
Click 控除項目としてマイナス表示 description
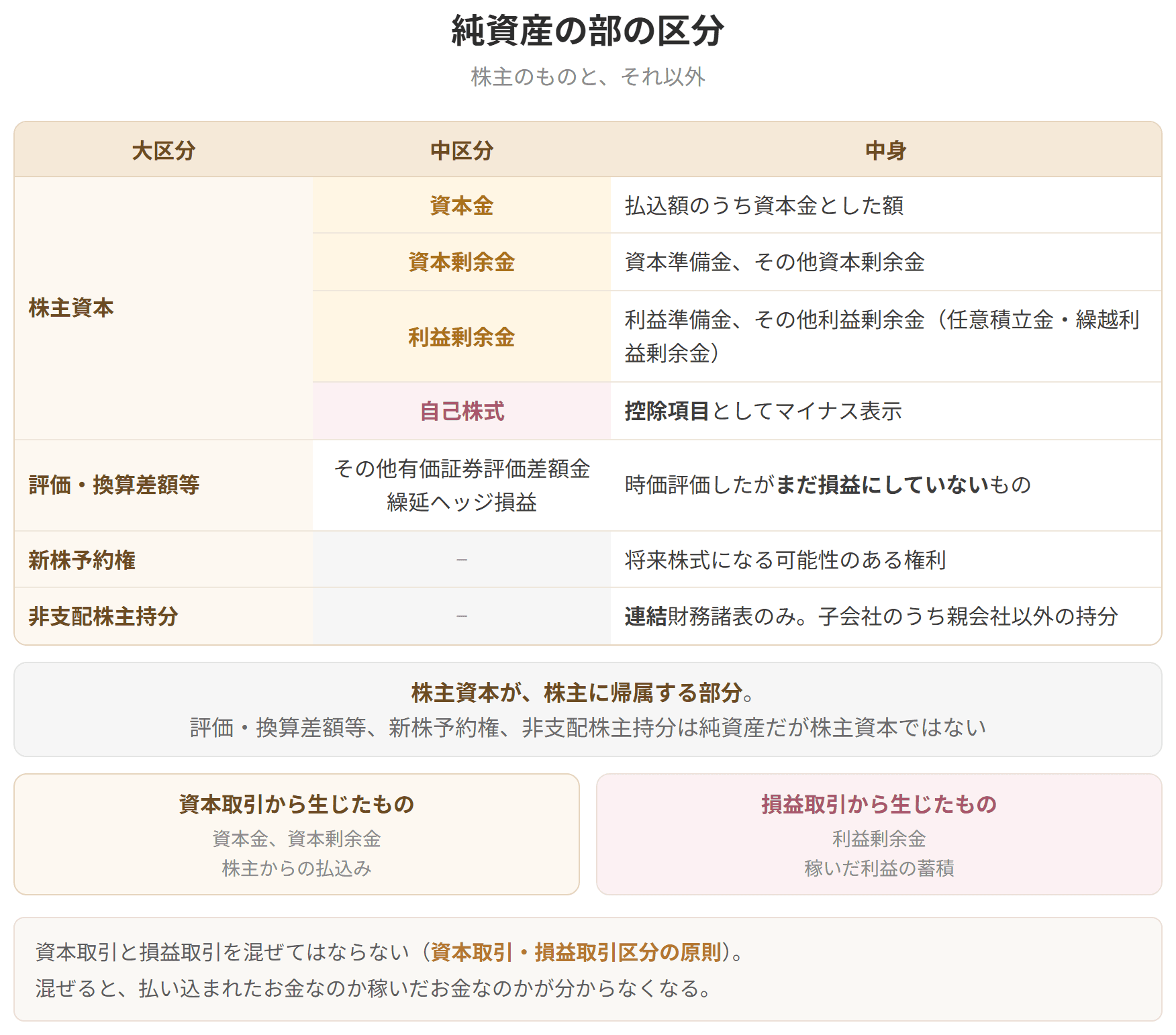click(x=763, y=411)
